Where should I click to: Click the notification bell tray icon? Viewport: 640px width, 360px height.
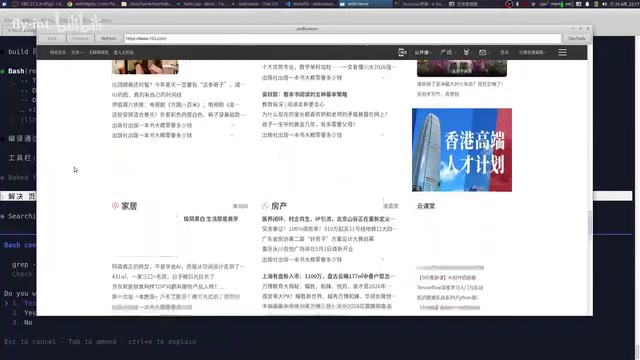pos(587,4)
